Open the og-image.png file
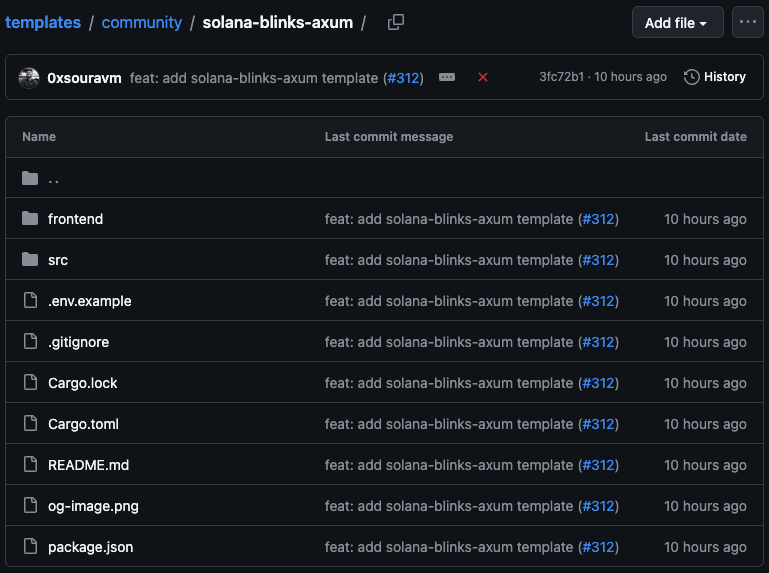The width and height of the screenshot is (769, 573). [93, 506]
